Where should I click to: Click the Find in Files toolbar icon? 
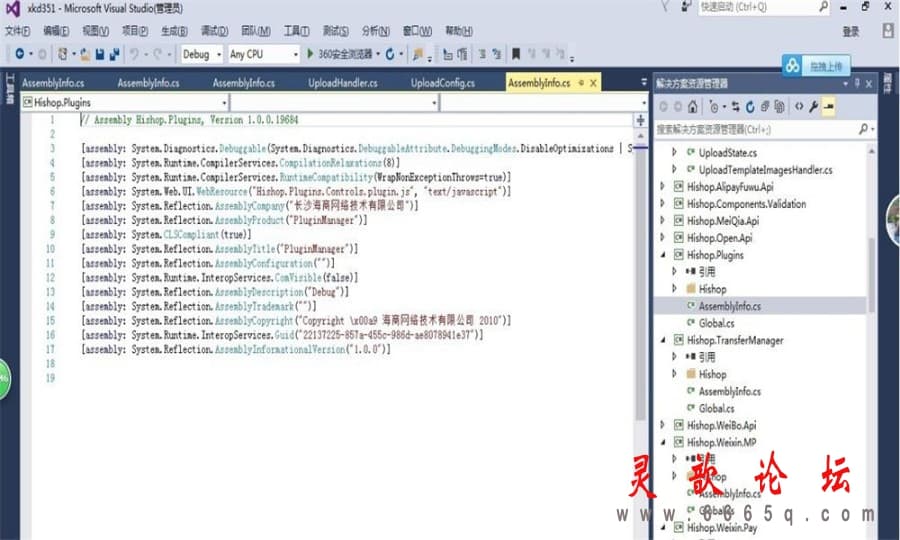click(x=418, y=55)
